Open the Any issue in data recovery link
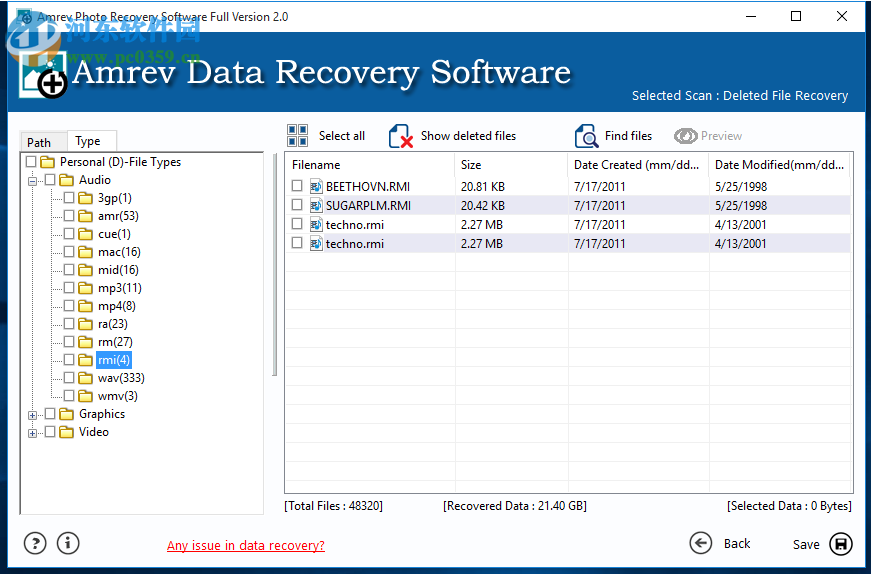The width and height of the screenshot is (871, 574). (246, 546)
